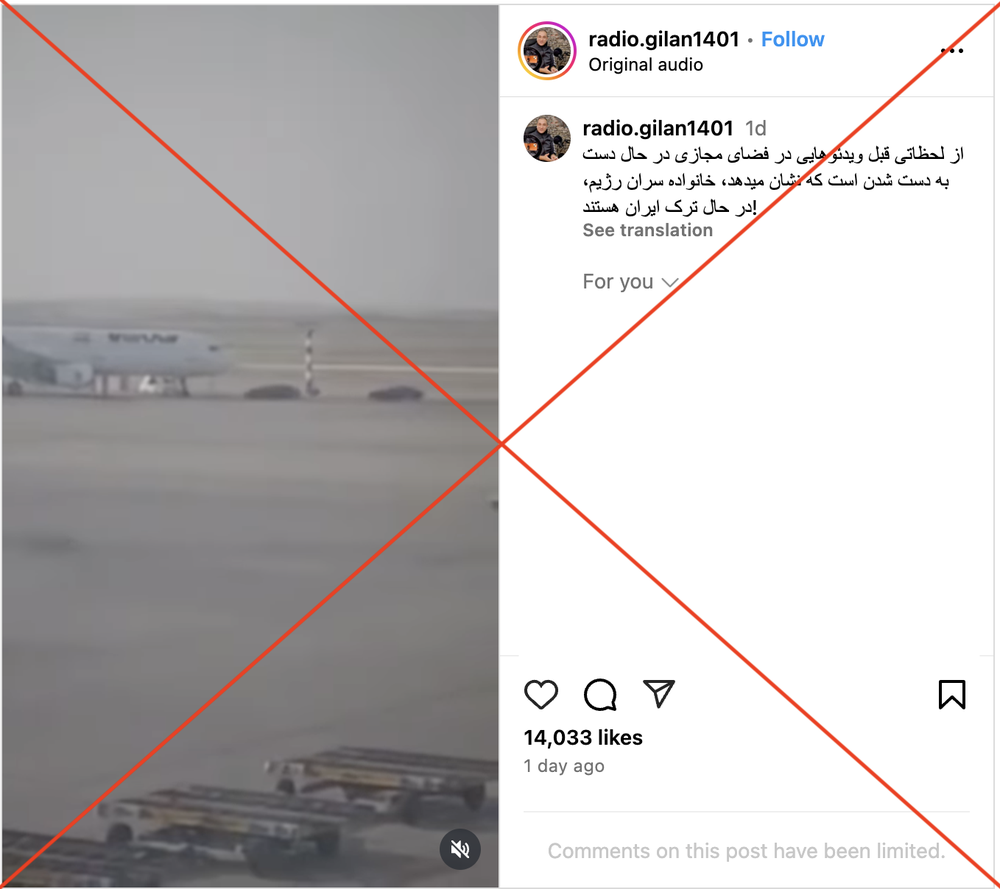
Task: Click See translation under the caption
Action: [647, 230]
